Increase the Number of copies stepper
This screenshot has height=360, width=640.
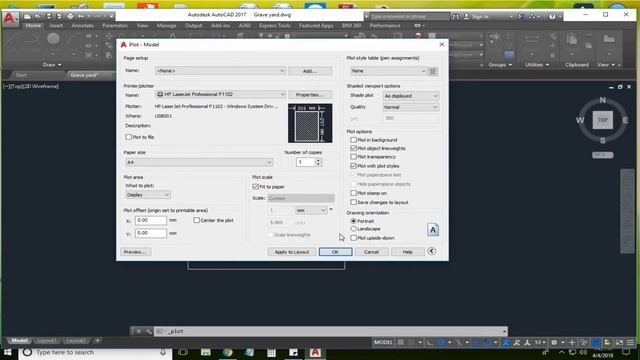click(x=318, y=160)
